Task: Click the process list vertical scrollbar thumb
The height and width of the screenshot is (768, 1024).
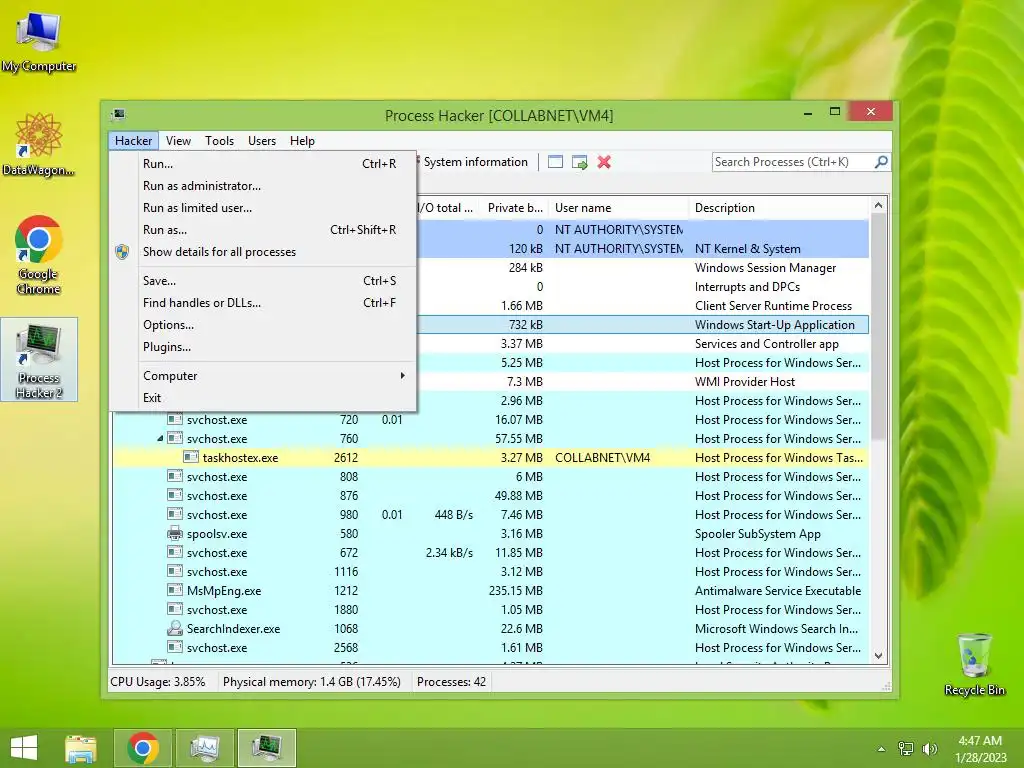Action: (878, 326)
